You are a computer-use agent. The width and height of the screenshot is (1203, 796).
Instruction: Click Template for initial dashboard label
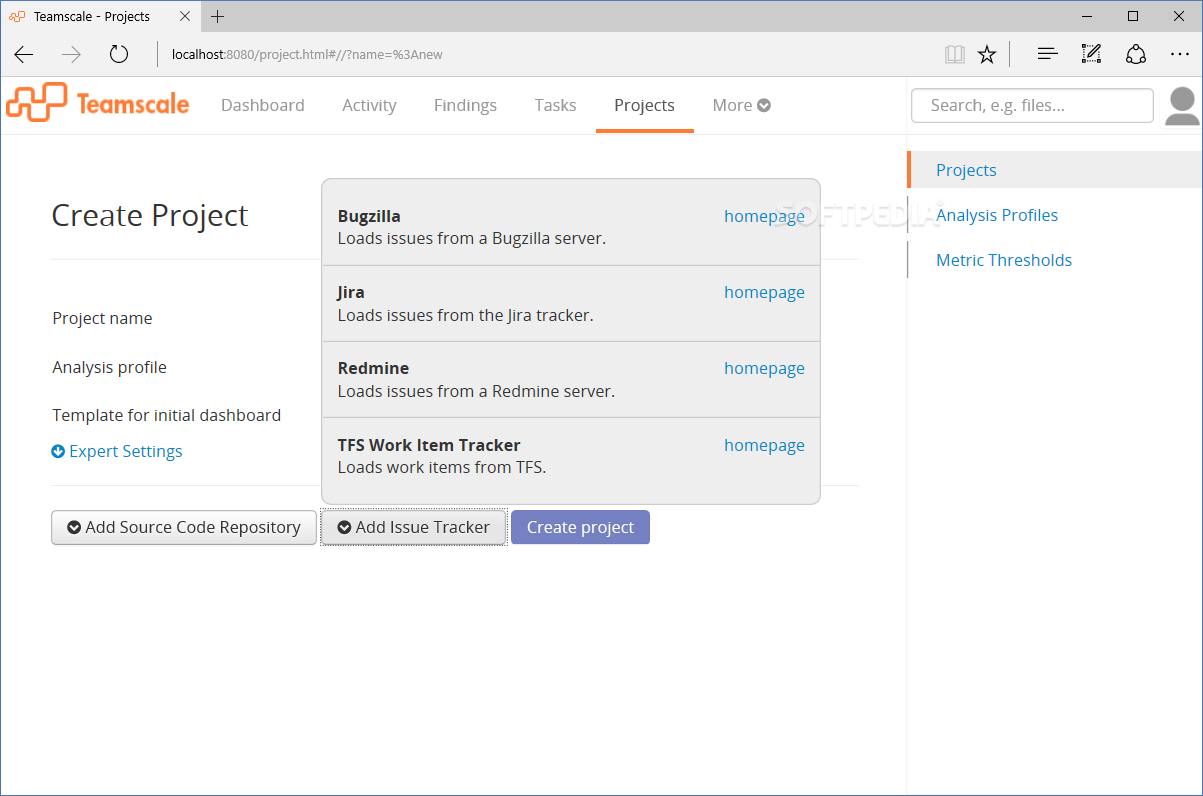[166, 415]
